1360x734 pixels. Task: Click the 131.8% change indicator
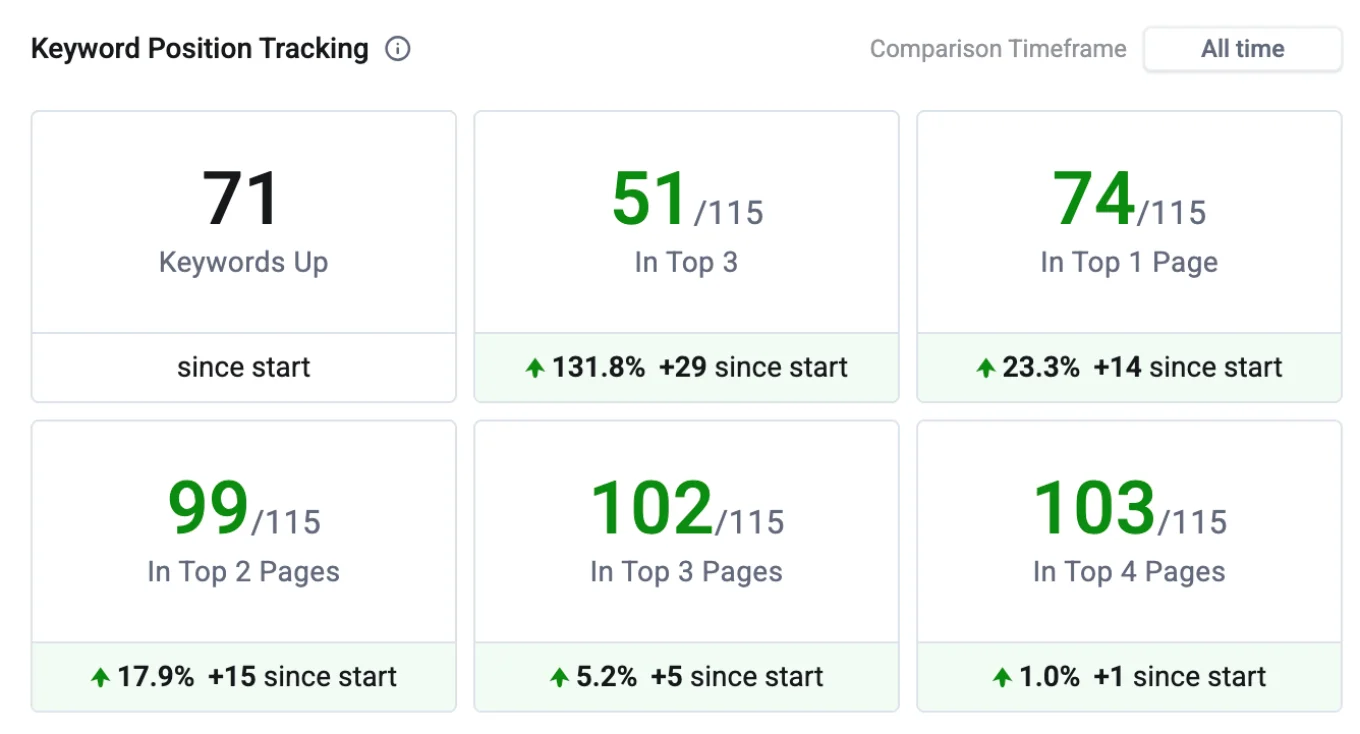[597, 367]
